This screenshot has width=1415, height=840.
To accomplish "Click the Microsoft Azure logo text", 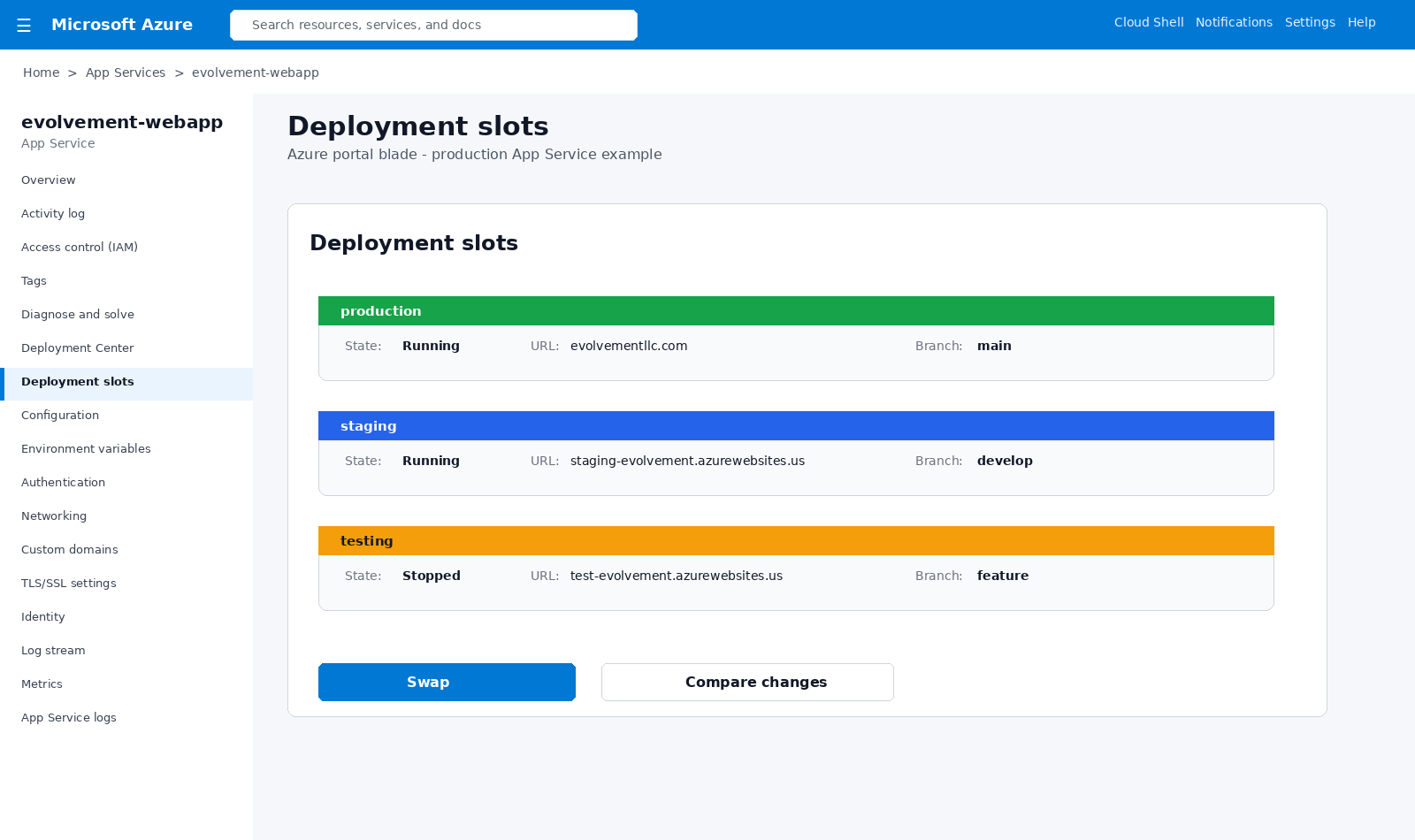I will (122, 25).
